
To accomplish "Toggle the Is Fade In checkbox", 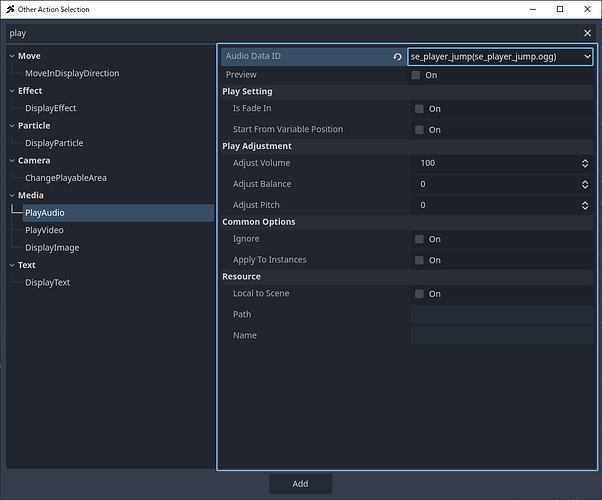I will (419, 109).
